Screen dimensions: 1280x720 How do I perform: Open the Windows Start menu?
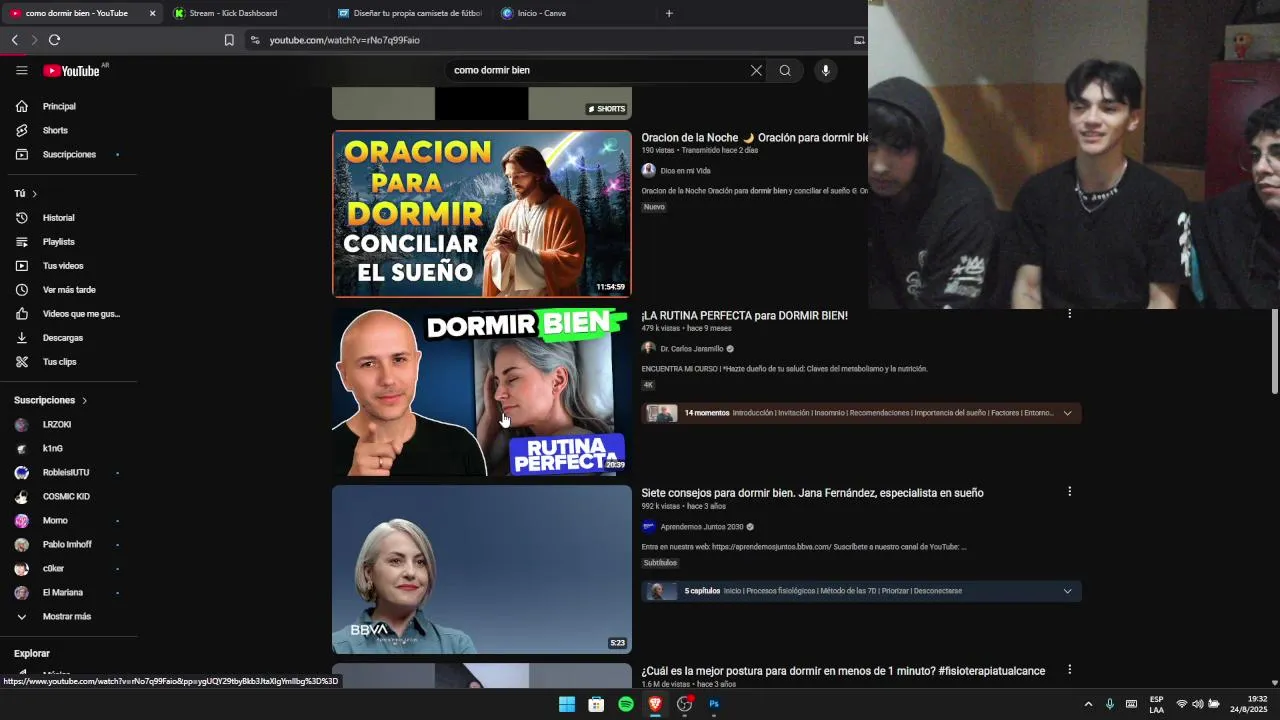click(x=567, y=704)
